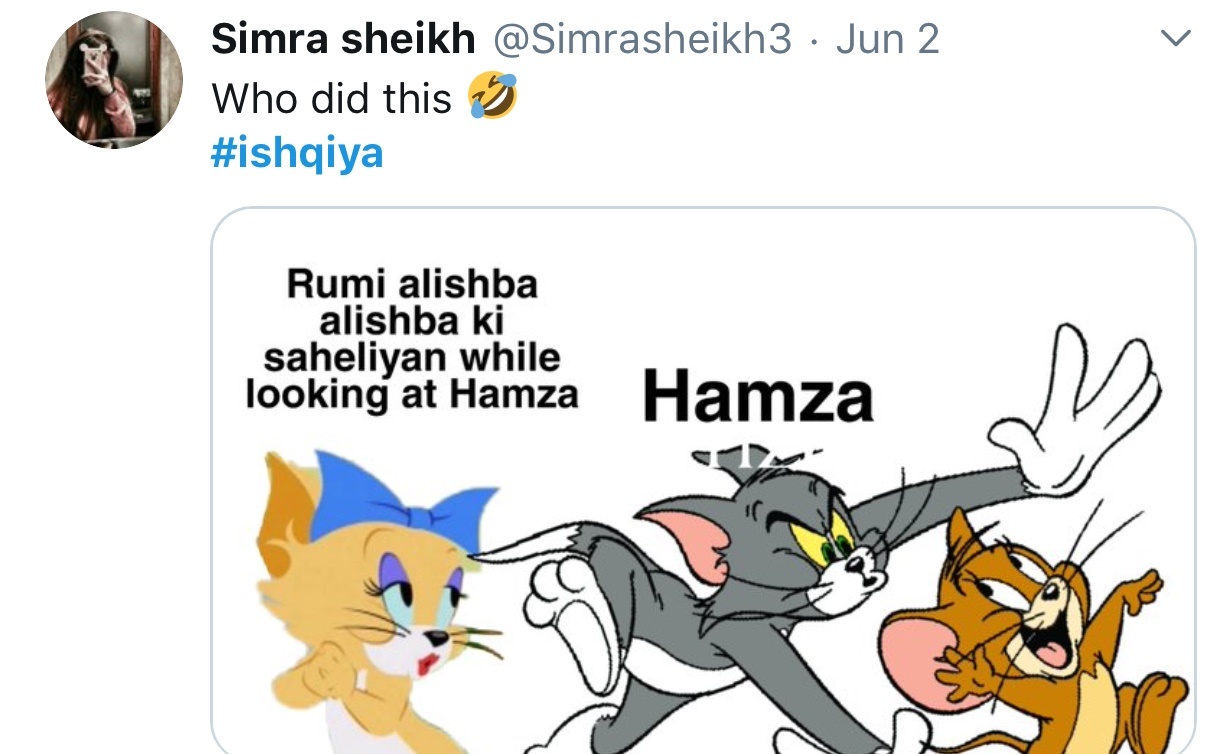Open the #ishqiya hashtag link

point(297,154)
